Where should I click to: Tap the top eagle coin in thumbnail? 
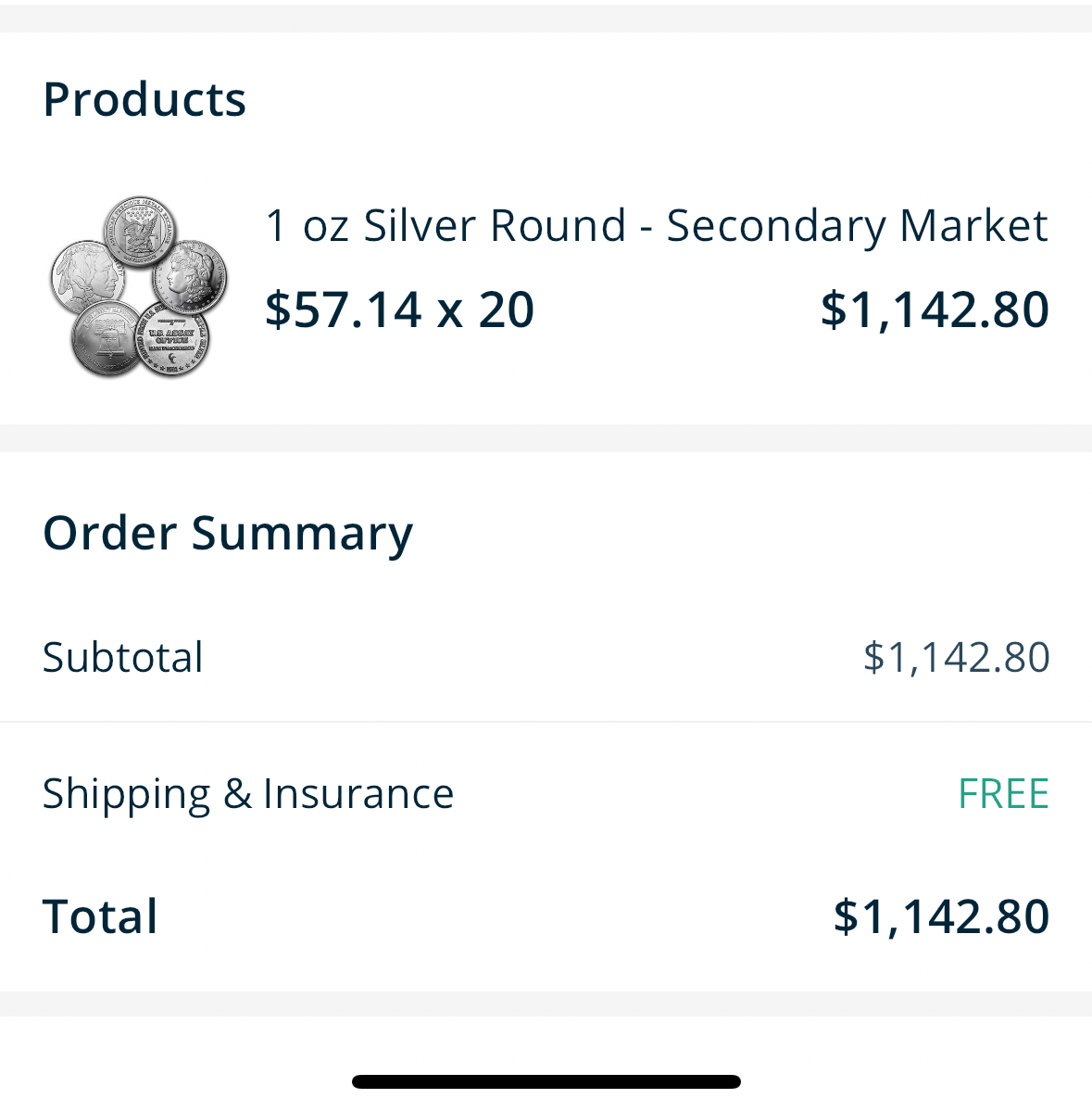139,228
